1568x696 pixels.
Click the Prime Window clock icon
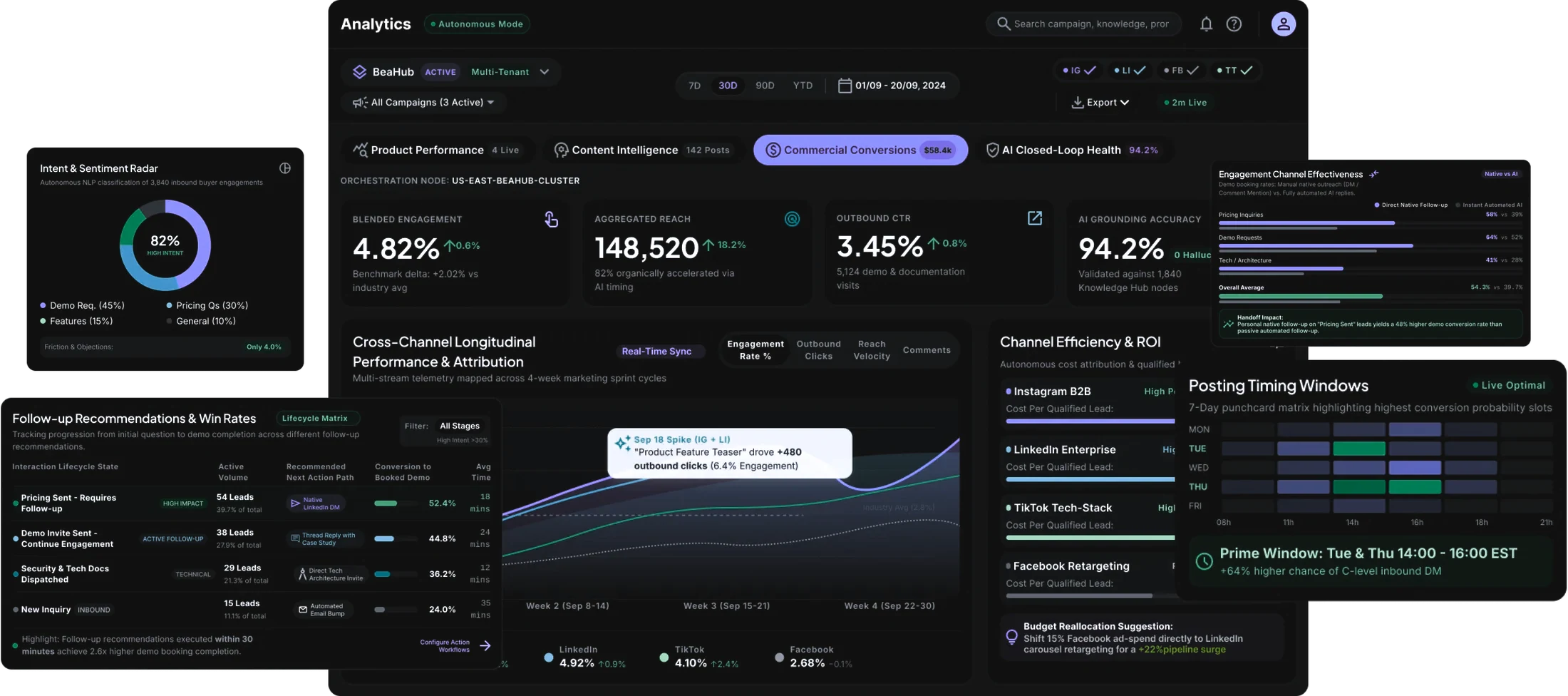(x=1204, y=561)
